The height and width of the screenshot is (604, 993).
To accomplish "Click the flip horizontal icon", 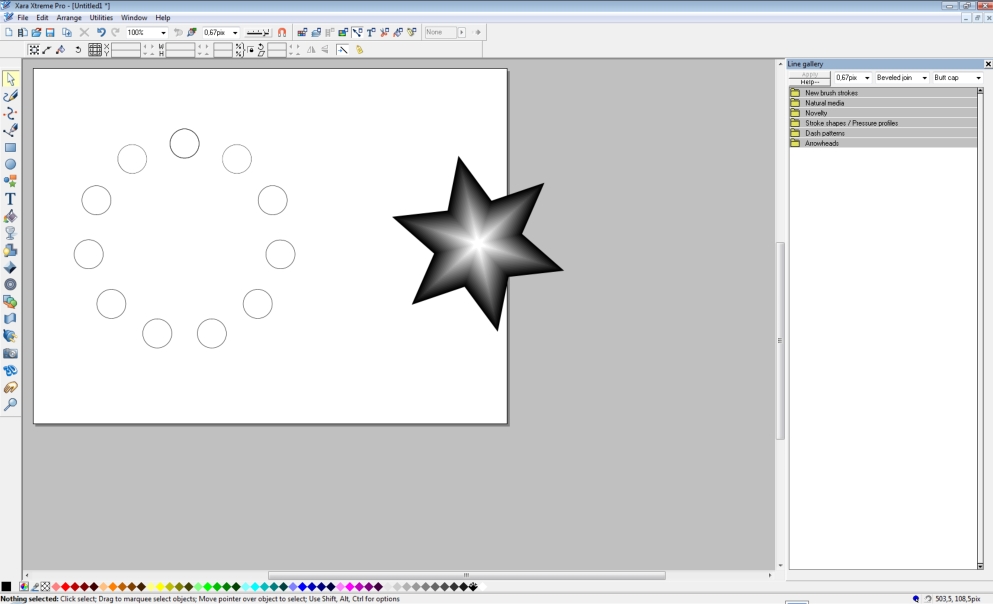I will (x=311, y=50).
